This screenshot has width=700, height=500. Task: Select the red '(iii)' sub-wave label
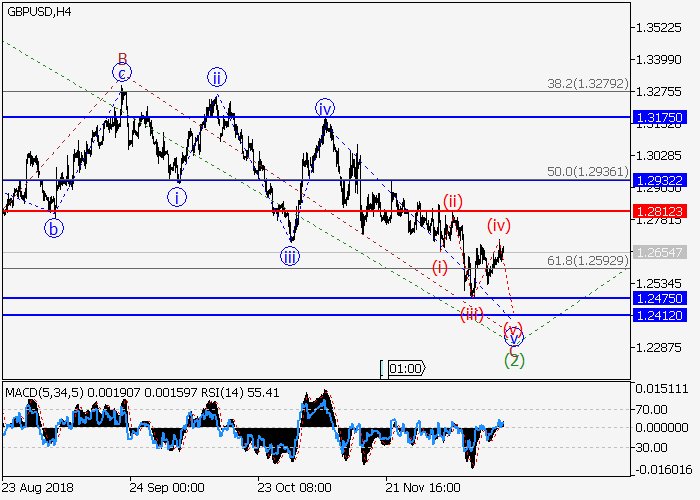pyautogui.click(x=472, y=315)
